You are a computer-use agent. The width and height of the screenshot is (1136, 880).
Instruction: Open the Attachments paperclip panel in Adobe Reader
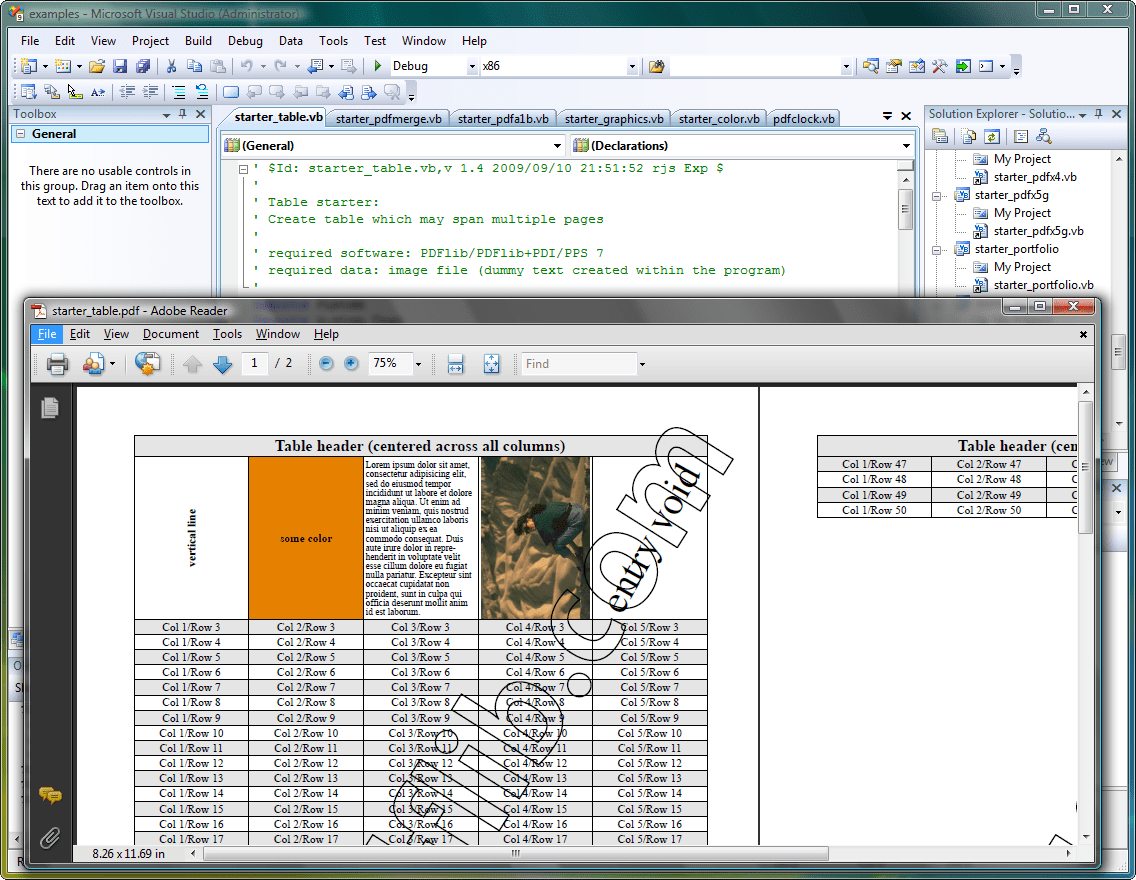pyautogui.click(x=50, y=838)
